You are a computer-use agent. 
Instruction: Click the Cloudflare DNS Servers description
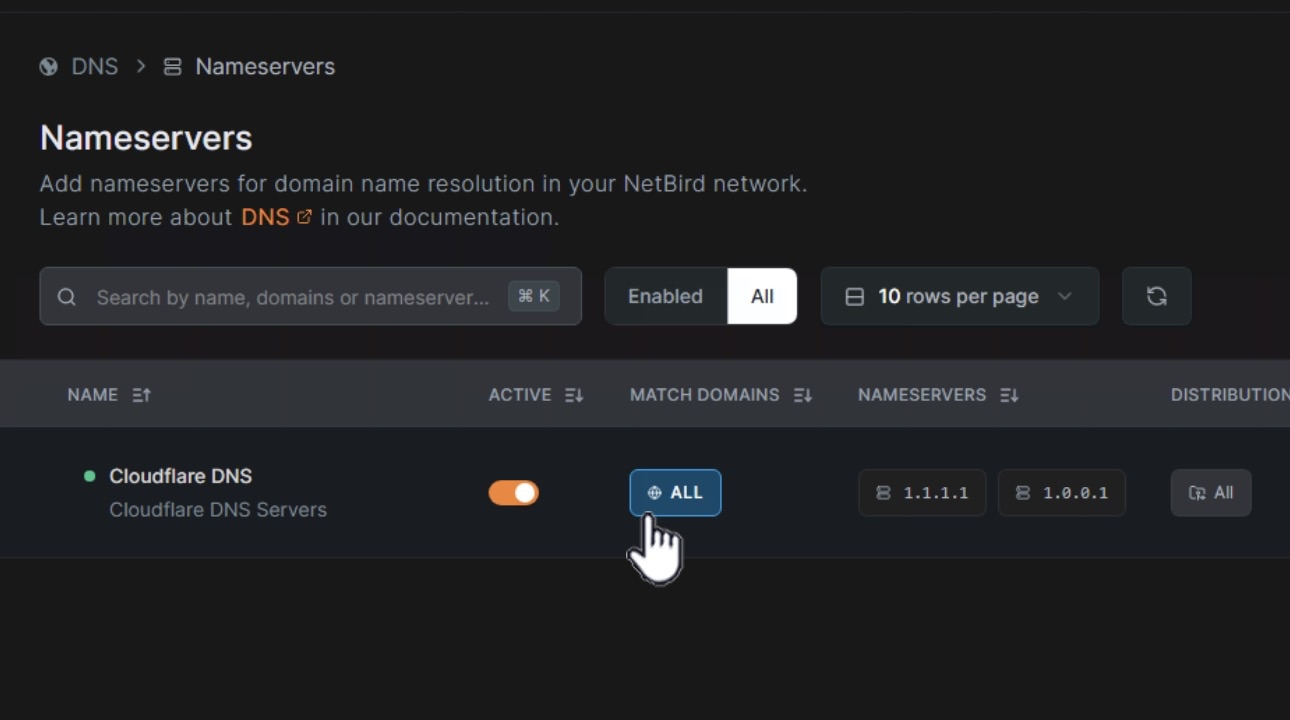click(x=218, y=510)
